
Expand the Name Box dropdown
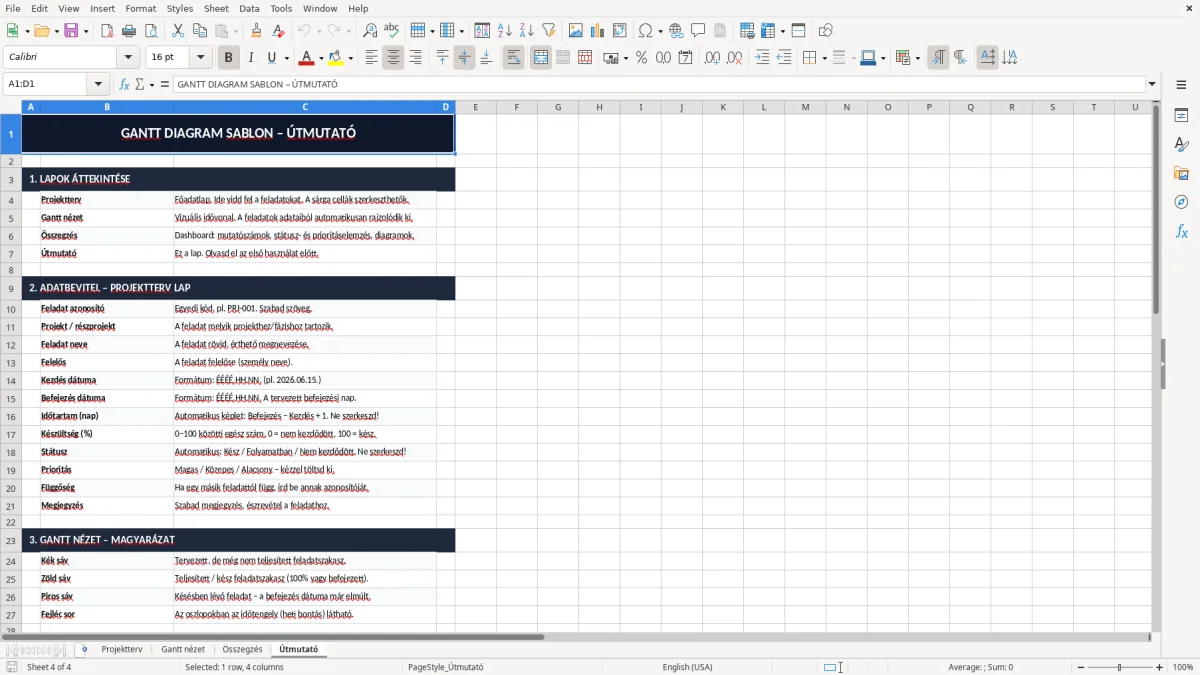(x=98, y=84)
